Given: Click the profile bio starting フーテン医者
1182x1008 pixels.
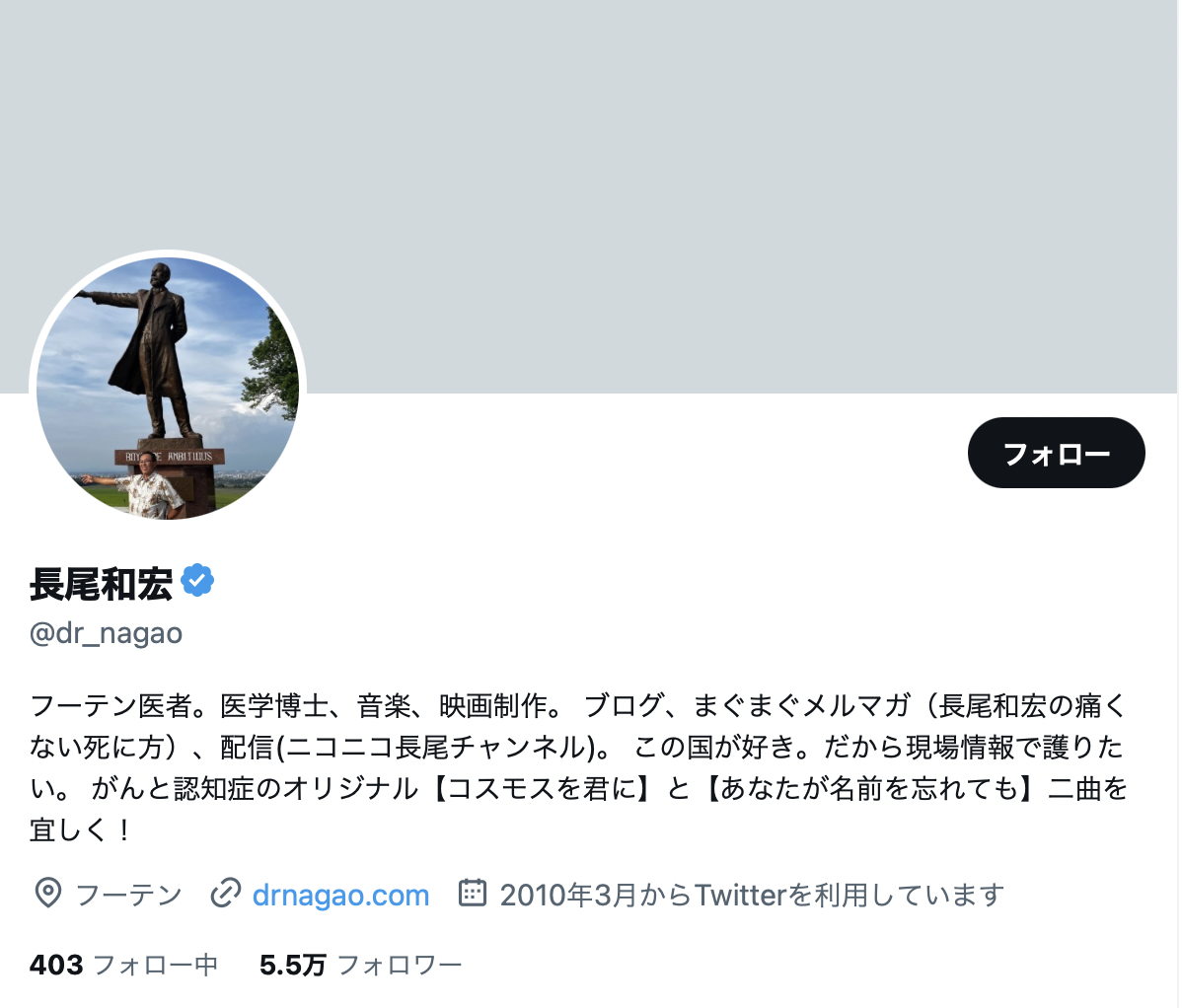Looking at the screenshot, I should pyautogui.click(x=578, y=767).
